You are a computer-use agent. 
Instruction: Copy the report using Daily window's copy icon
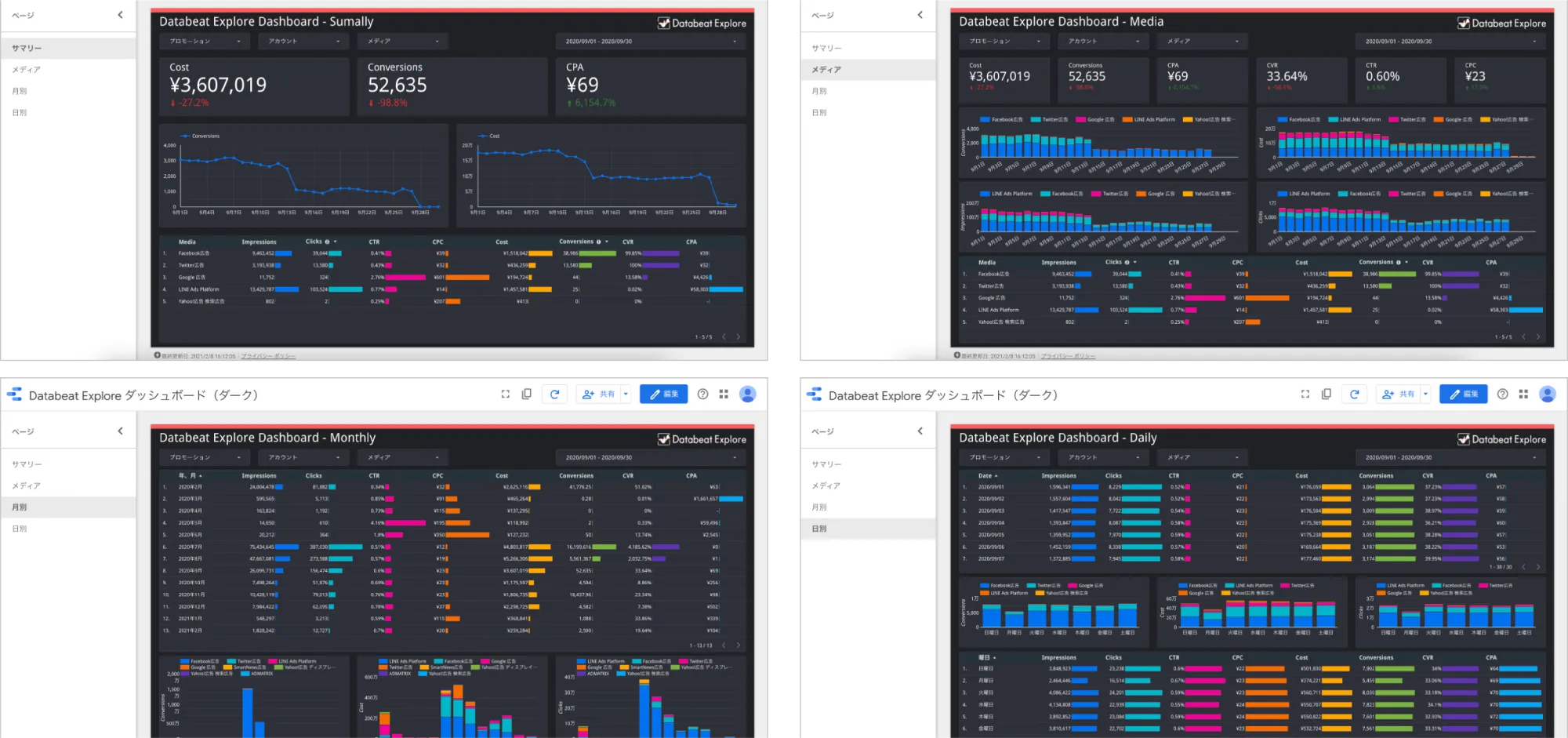(x=1327, y=394)
